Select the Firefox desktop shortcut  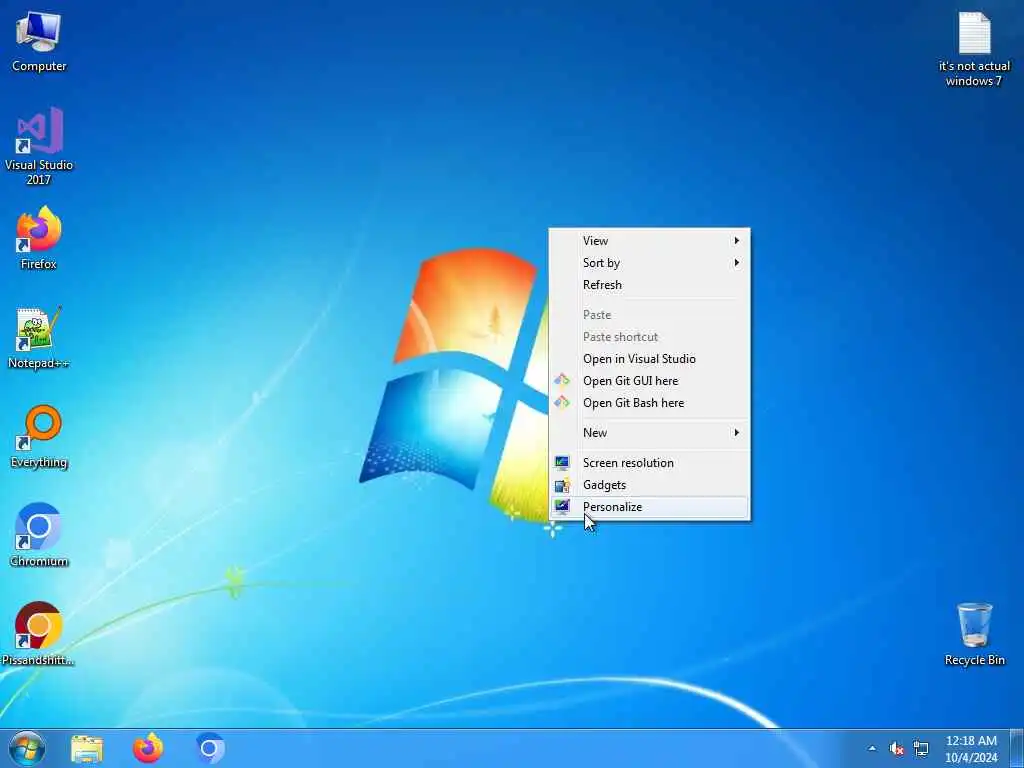tap(39, 238)
